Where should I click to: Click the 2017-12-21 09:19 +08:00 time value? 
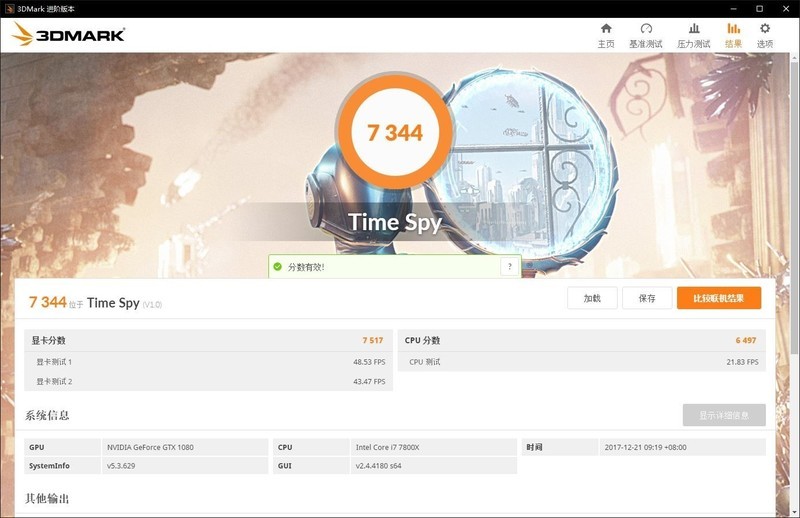pos(645,447)
